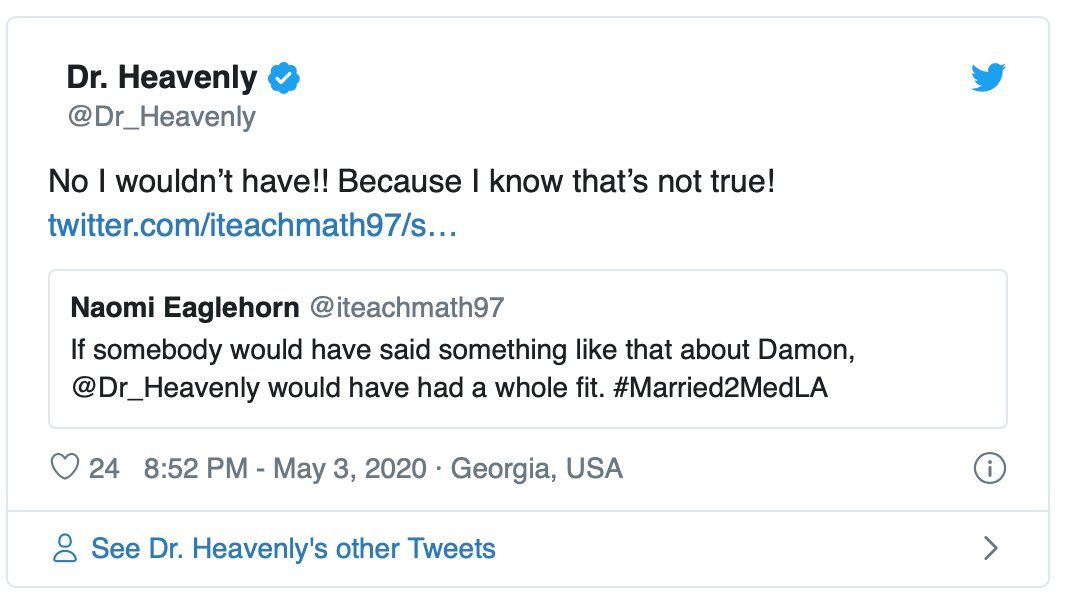Image resolution: width=1066 pixels, height=606 pixels.
Task: Click the person profile icon
Action: pos(65,548)
